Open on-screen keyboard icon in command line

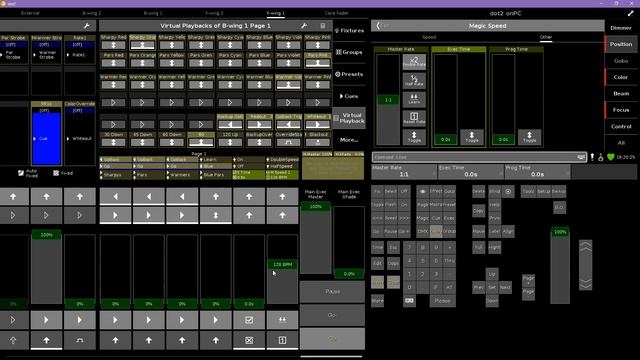point(581,157)
